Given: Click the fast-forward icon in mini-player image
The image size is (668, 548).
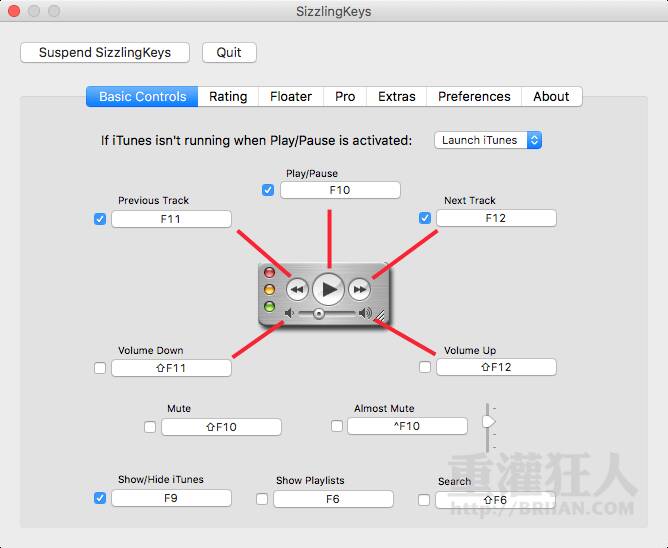Looking at the screenshot, I should pyautogui.click(x=360, y=290).
